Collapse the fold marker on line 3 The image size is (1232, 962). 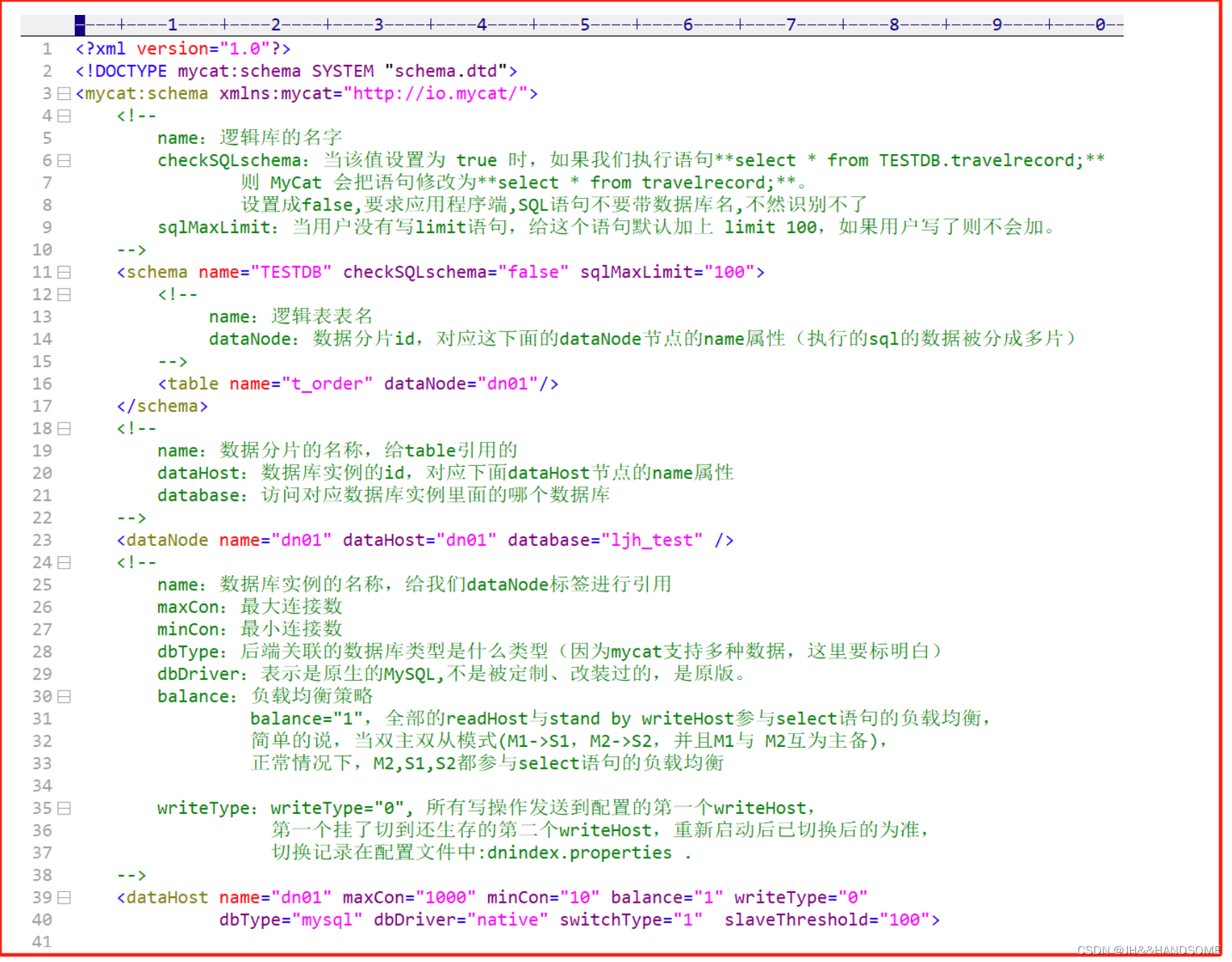coord(64,94)
